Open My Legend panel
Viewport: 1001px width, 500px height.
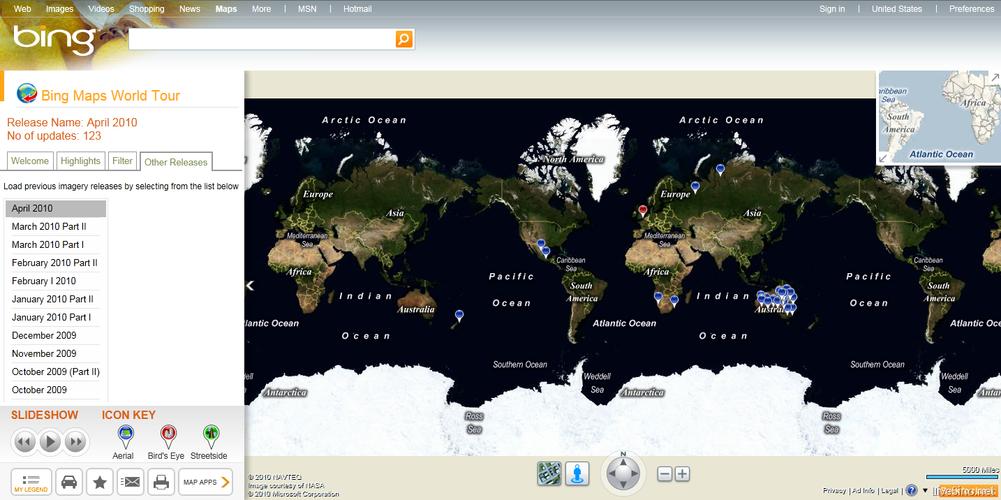31,482
